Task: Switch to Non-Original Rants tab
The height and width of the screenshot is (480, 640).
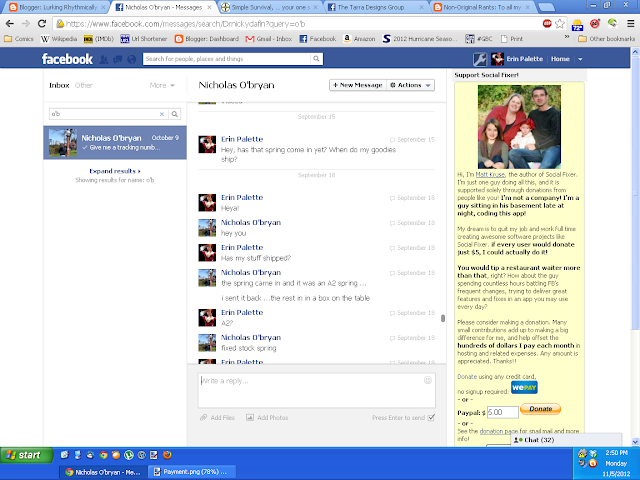Action: 482,7
